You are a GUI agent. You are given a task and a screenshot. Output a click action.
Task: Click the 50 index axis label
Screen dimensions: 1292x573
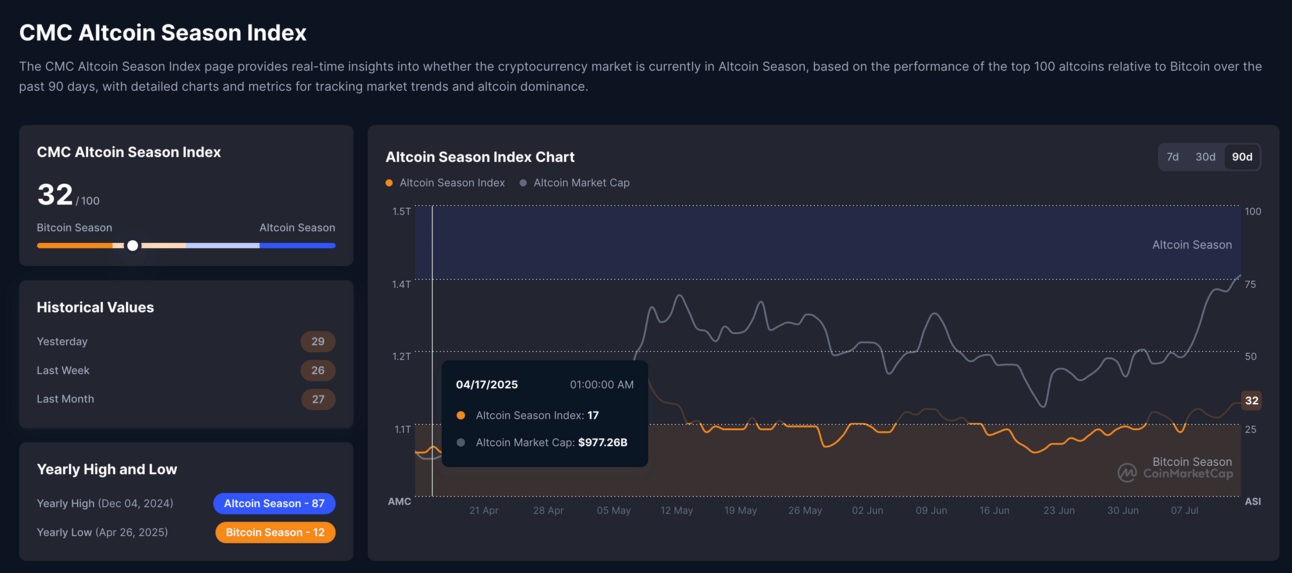click(1250, 356)
